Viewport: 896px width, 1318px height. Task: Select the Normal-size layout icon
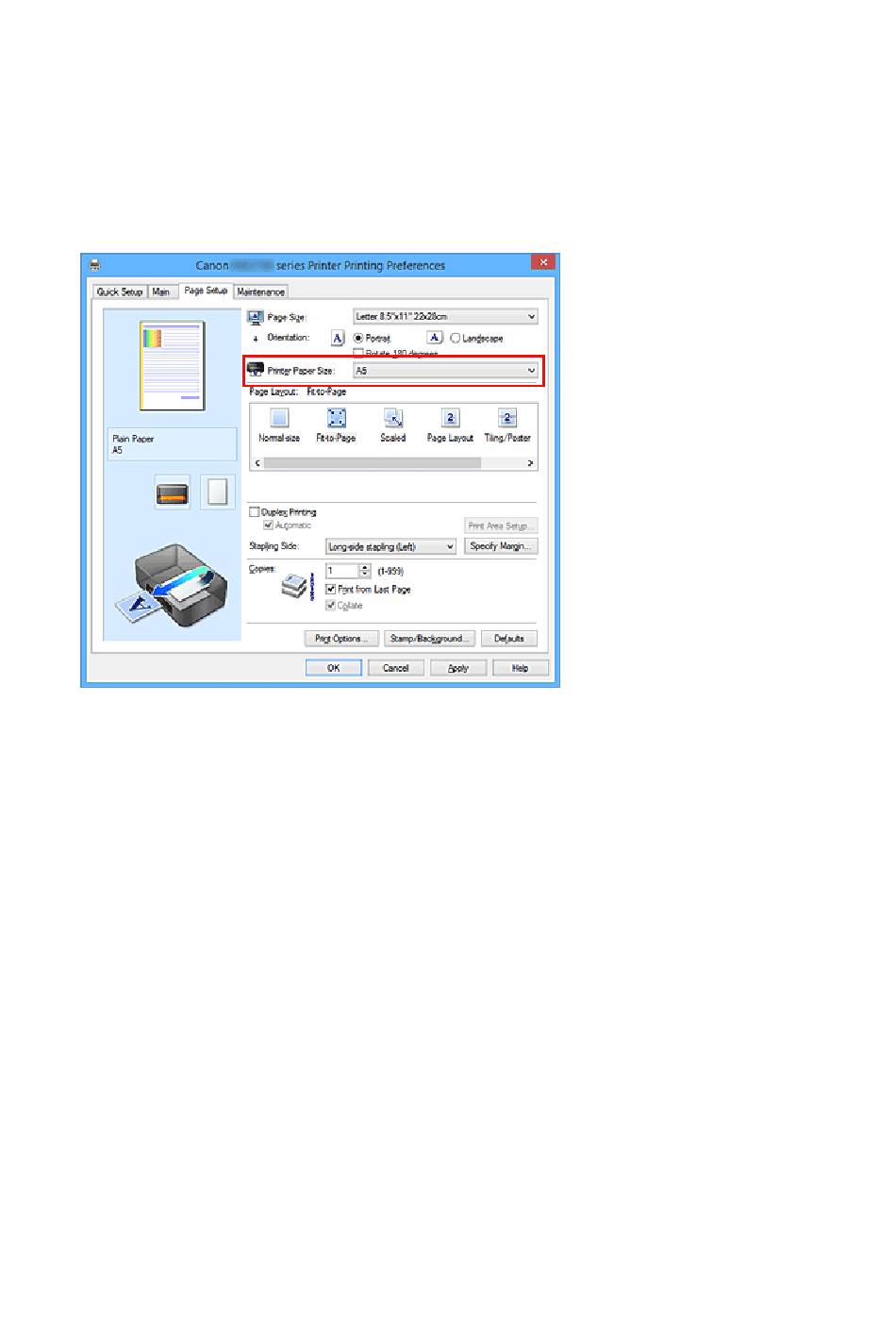pos(279,418)
